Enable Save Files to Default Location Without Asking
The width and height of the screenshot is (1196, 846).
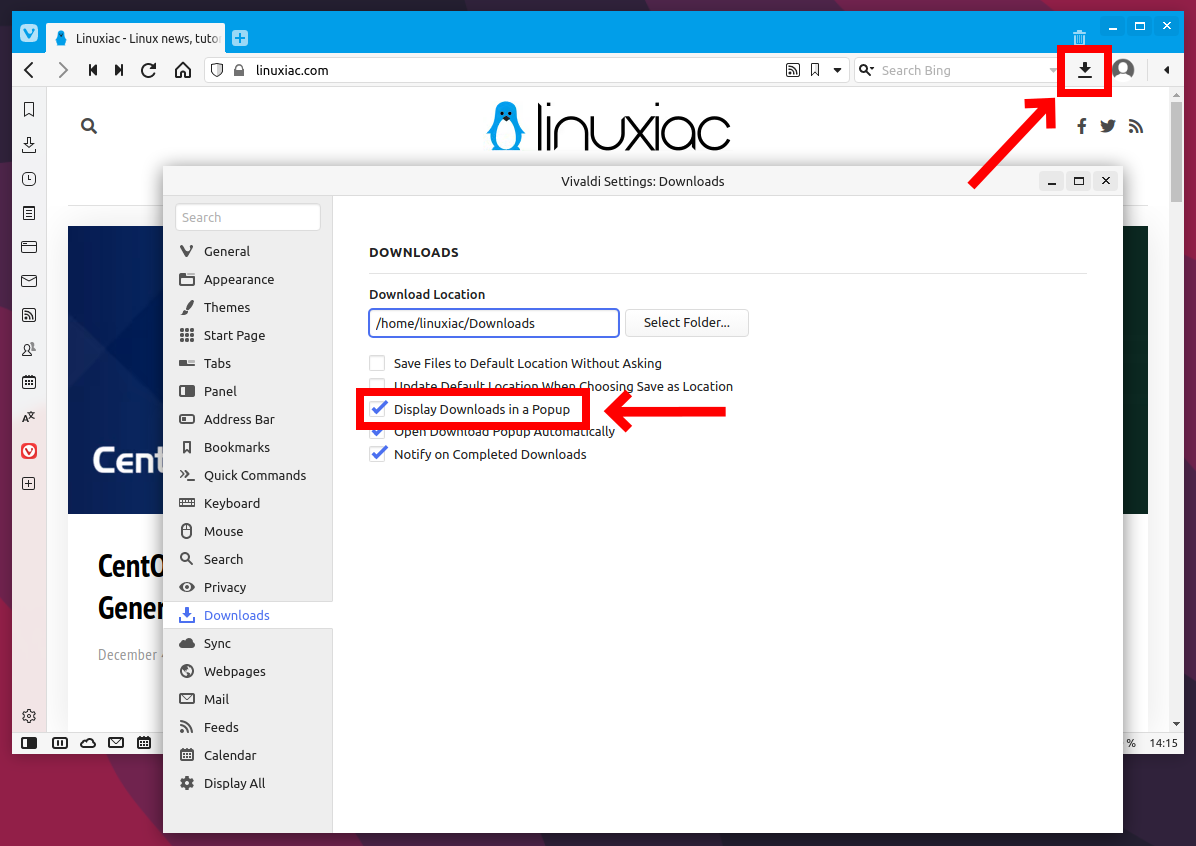click(377, 363)
